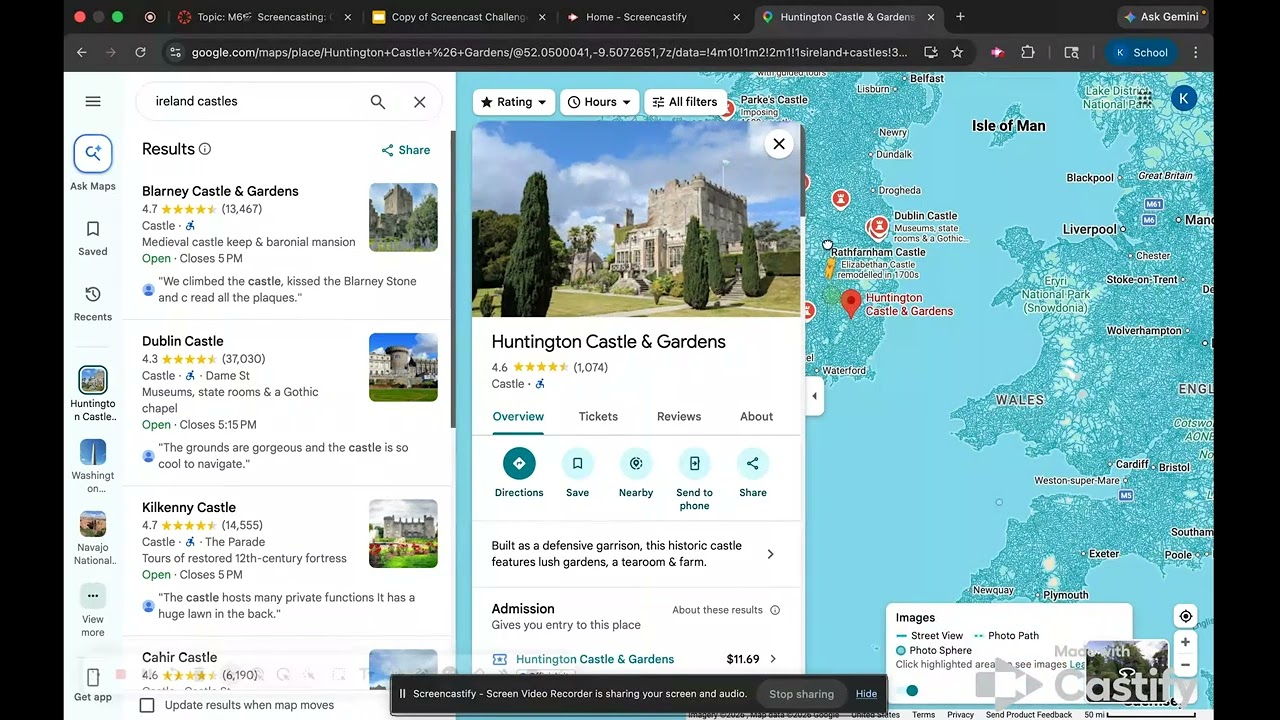Click Ask Gemini button

pyautogui.click(x=1163, y=17)
